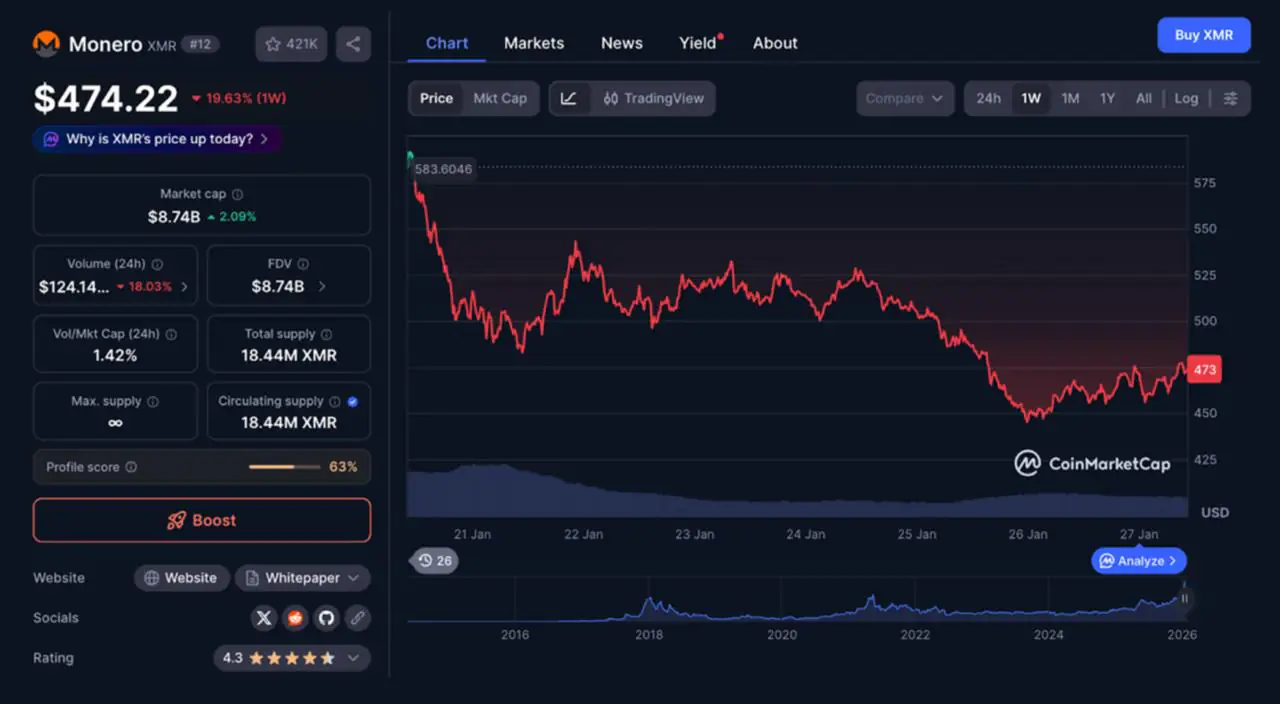Open the X (Twitter) social link
Viewport: 1280px width, 704px height.
264,618
